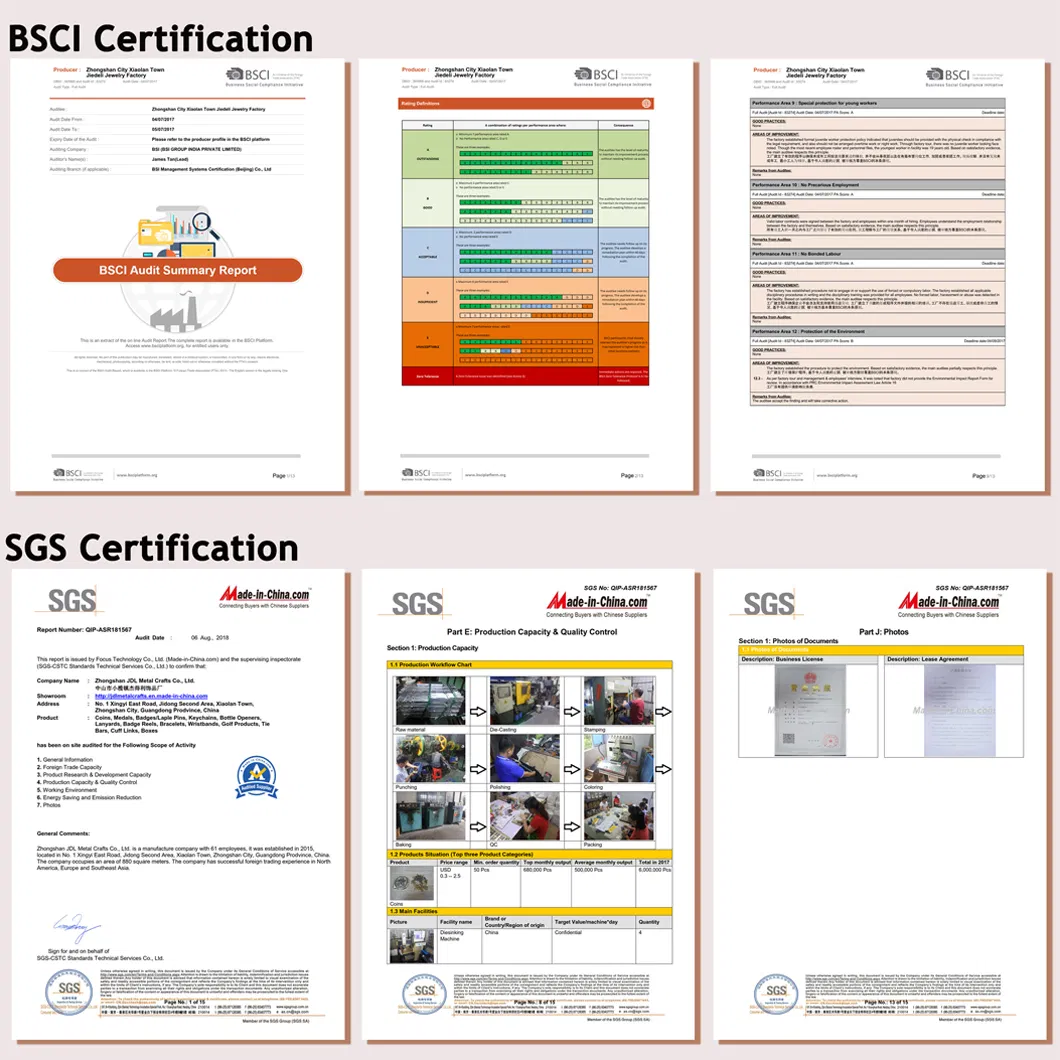Click the orange BSCI Audit Summary Report banner
The width and height of the screenshot is (1060, 1060).
(178, 270)
